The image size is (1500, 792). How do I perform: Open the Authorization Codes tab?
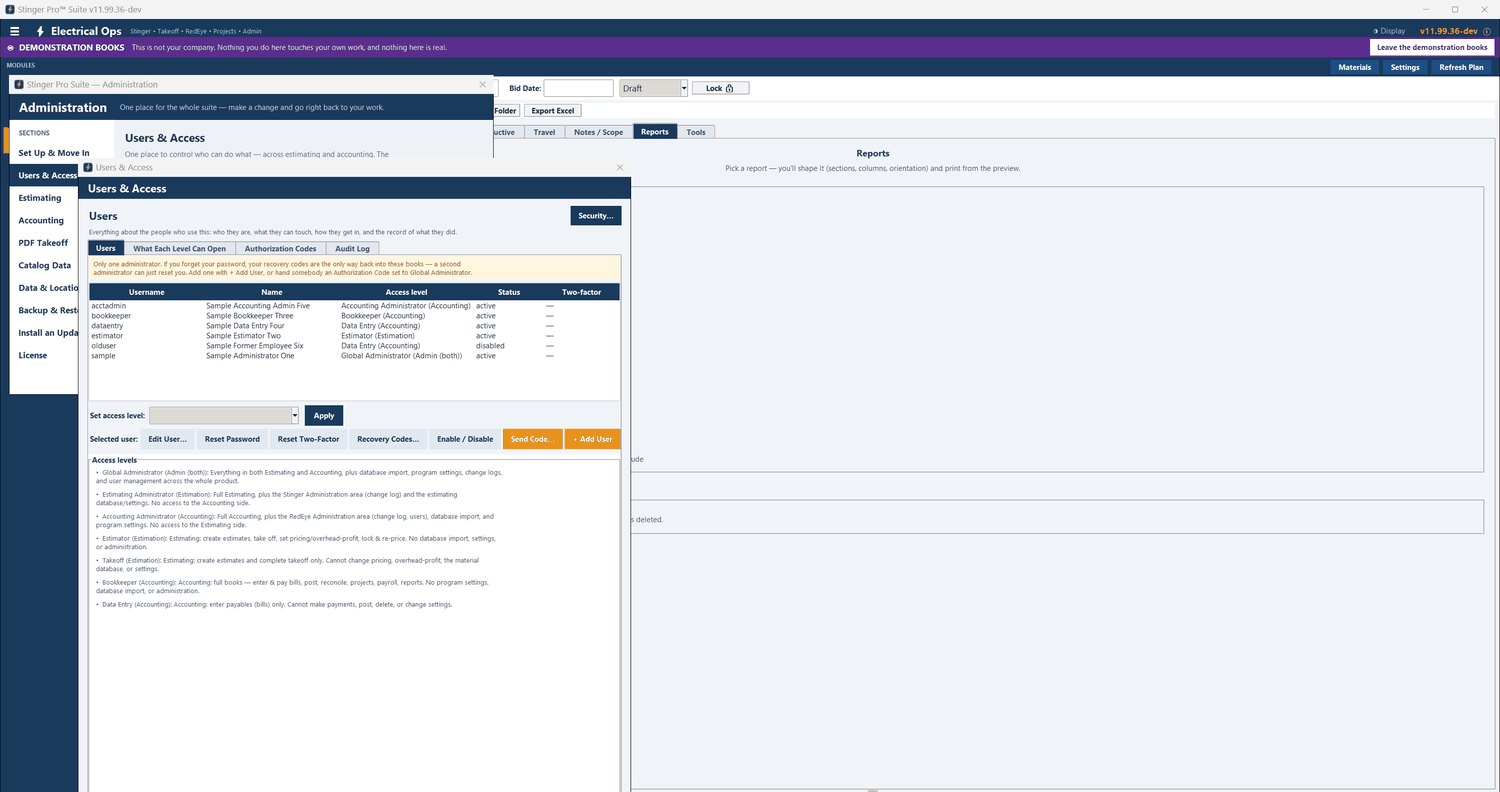pos(280,248)
